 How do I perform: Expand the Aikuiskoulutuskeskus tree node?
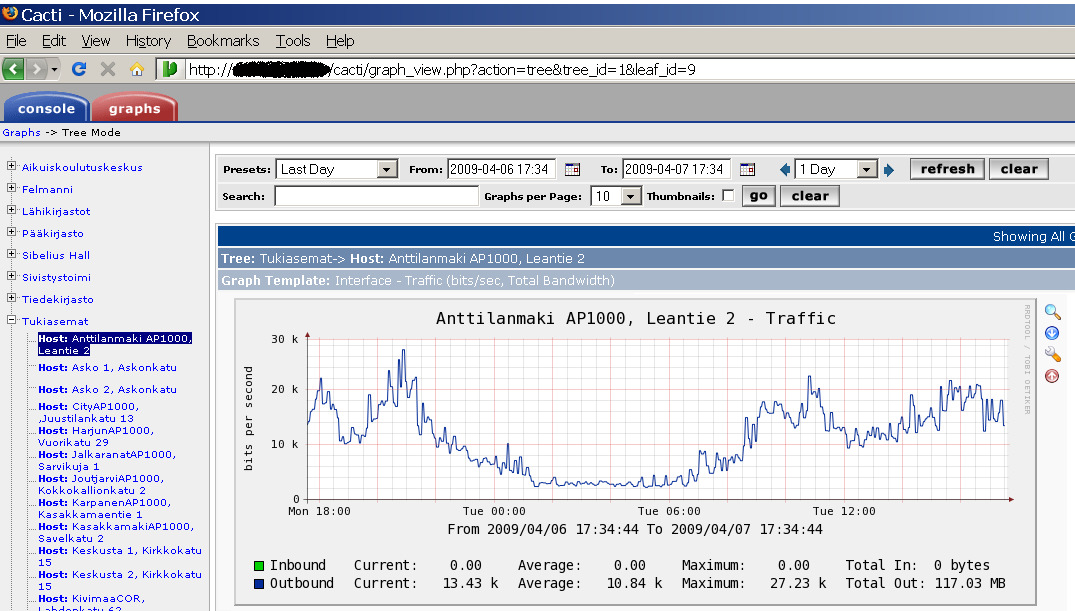click(x=11, y=166)
